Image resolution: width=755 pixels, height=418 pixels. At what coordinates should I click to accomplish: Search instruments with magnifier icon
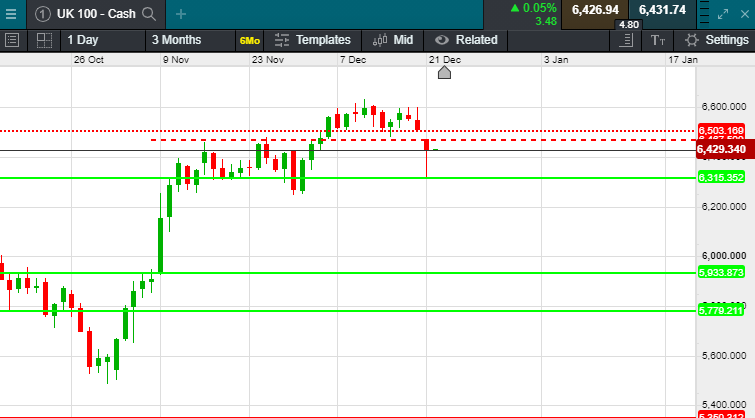[x=149, y=14]
